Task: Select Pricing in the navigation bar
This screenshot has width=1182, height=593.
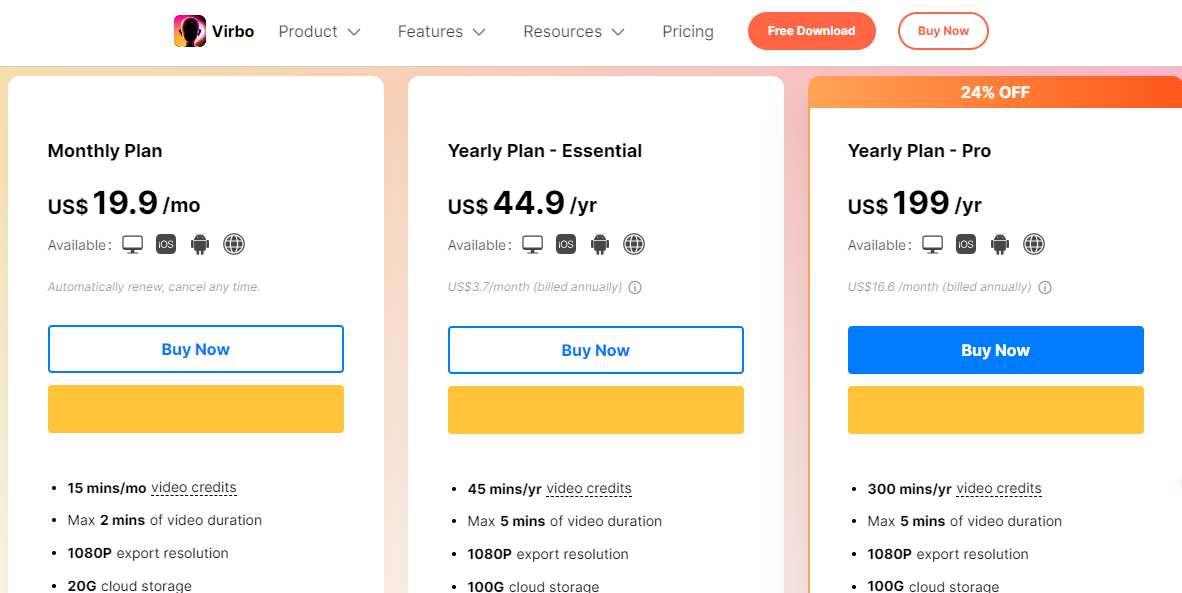Action: coord(687,31)
